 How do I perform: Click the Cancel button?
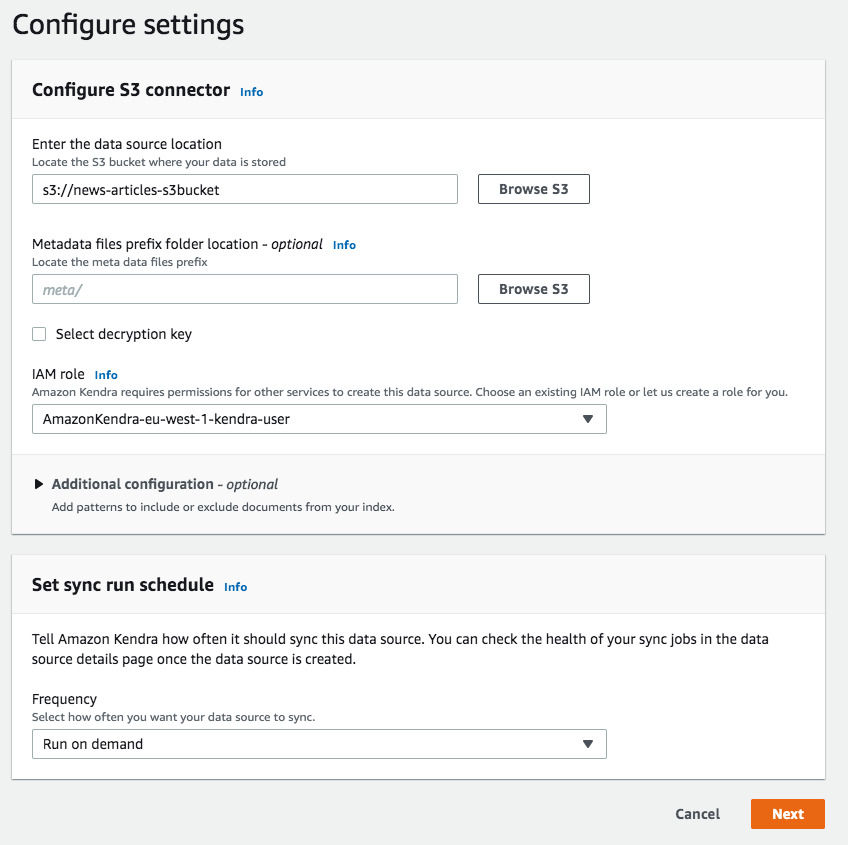[697, 814]
